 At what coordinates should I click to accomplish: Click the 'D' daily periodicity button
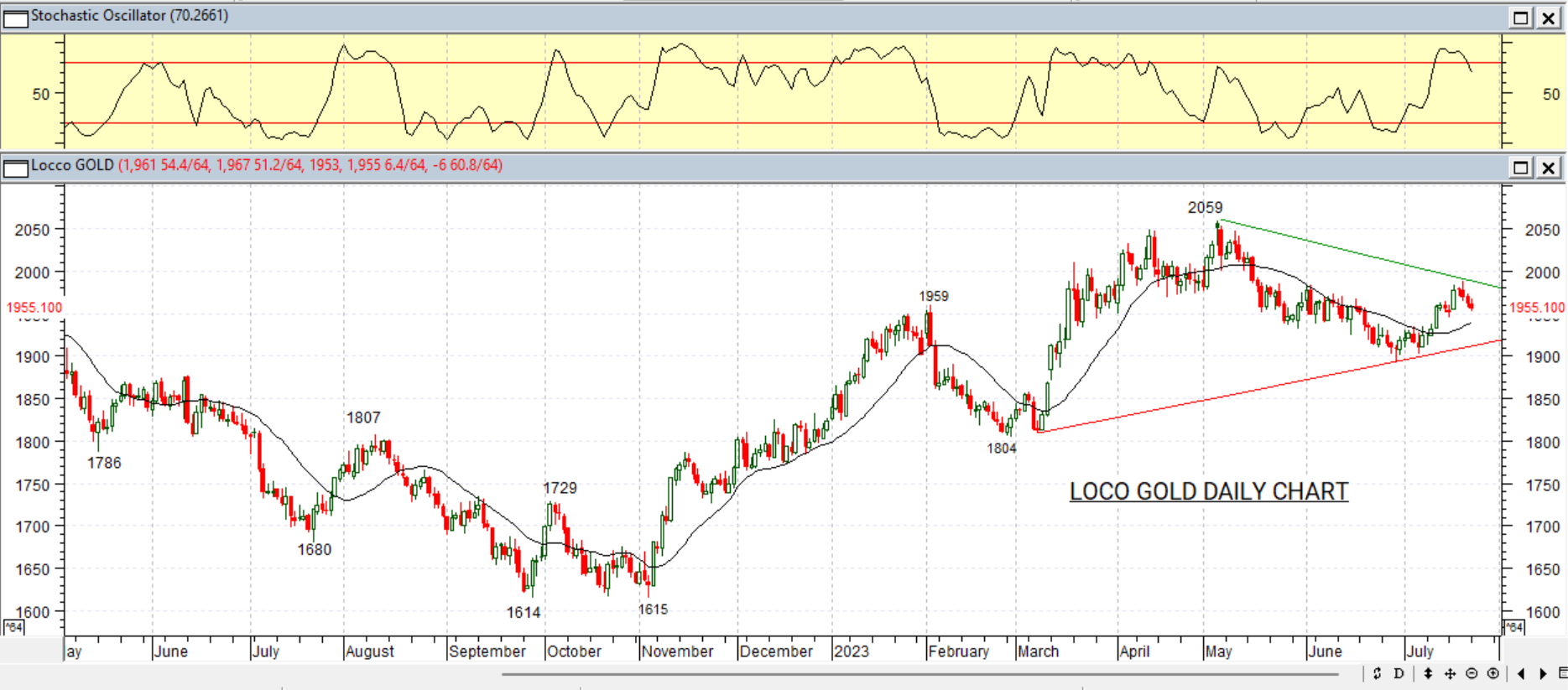point(1399,673)
